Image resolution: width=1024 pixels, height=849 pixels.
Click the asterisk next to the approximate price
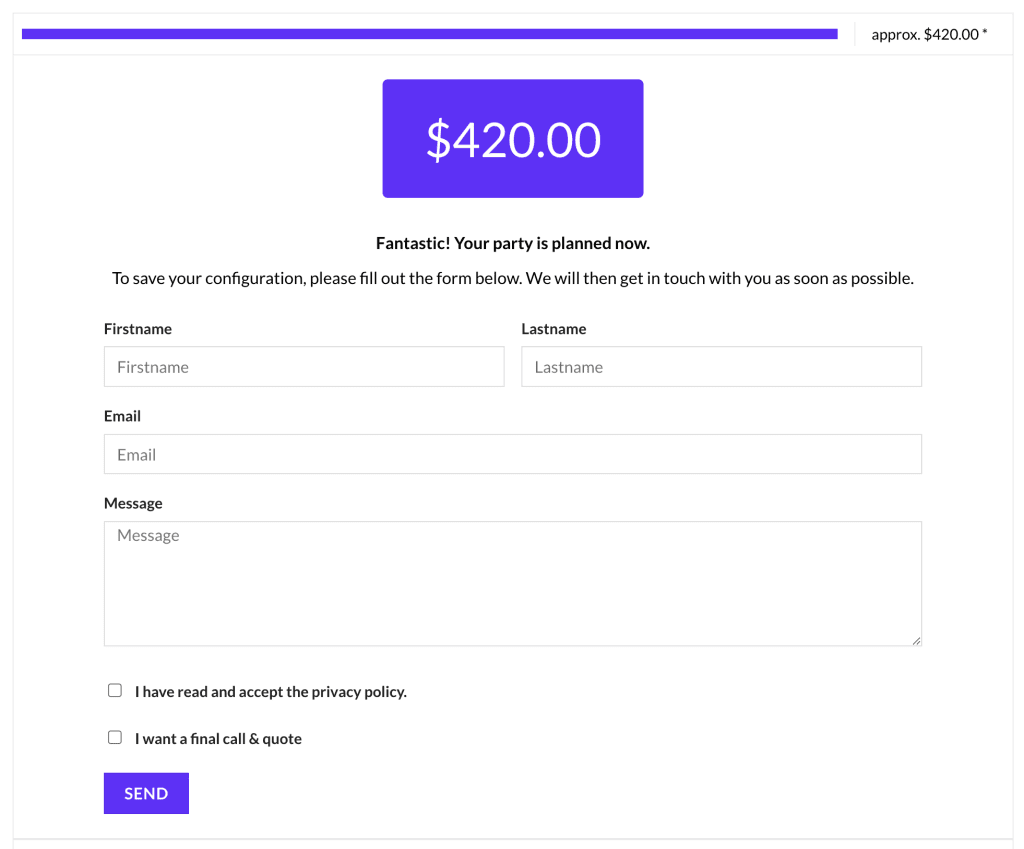pos(986,31)
